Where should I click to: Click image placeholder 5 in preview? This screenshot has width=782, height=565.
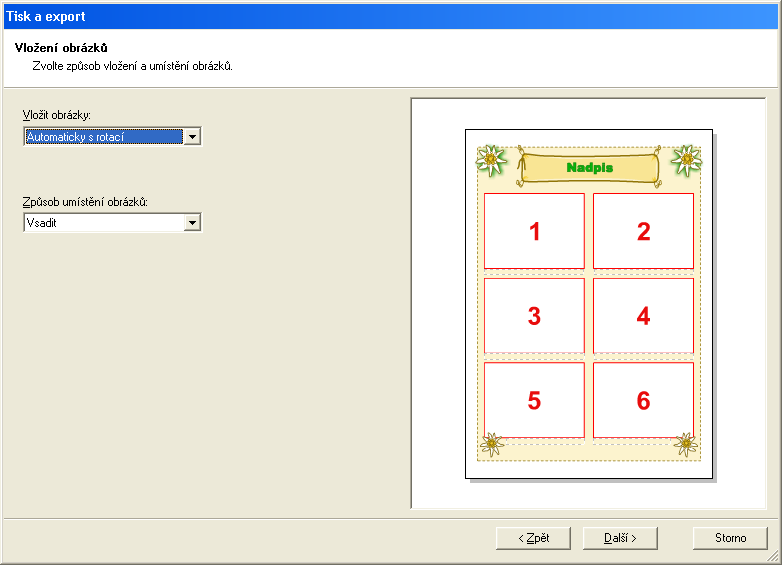tap(534, 400)
